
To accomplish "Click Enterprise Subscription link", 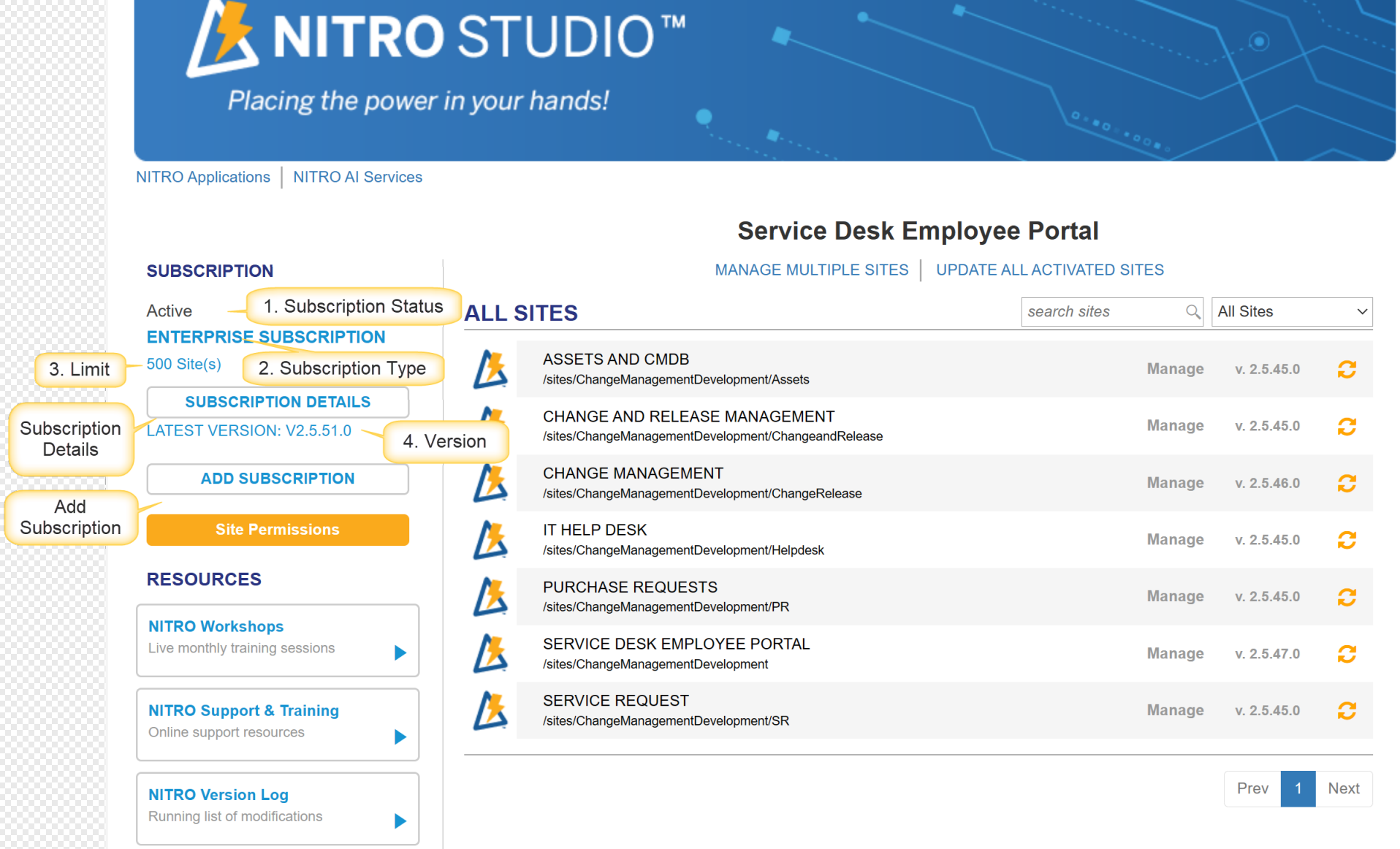I will point(266,337).
